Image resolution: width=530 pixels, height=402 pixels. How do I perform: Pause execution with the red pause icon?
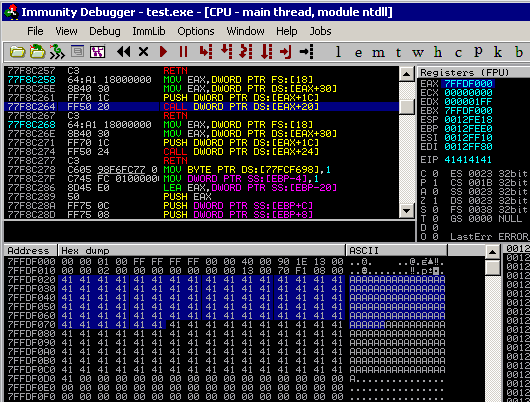click(183, 52)
